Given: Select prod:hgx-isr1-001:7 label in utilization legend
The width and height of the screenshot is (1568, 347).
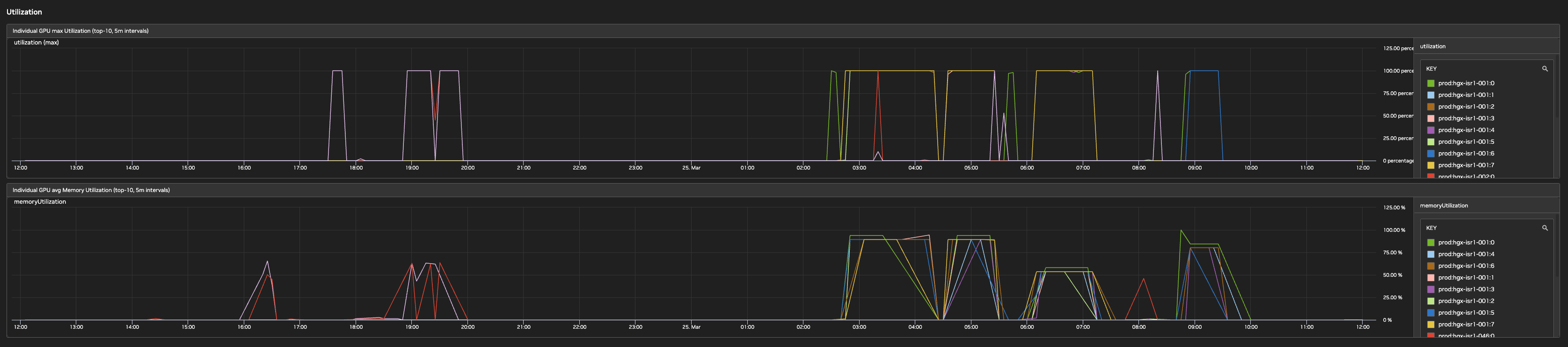Looking at the screenshot, I should (1466, 165).
